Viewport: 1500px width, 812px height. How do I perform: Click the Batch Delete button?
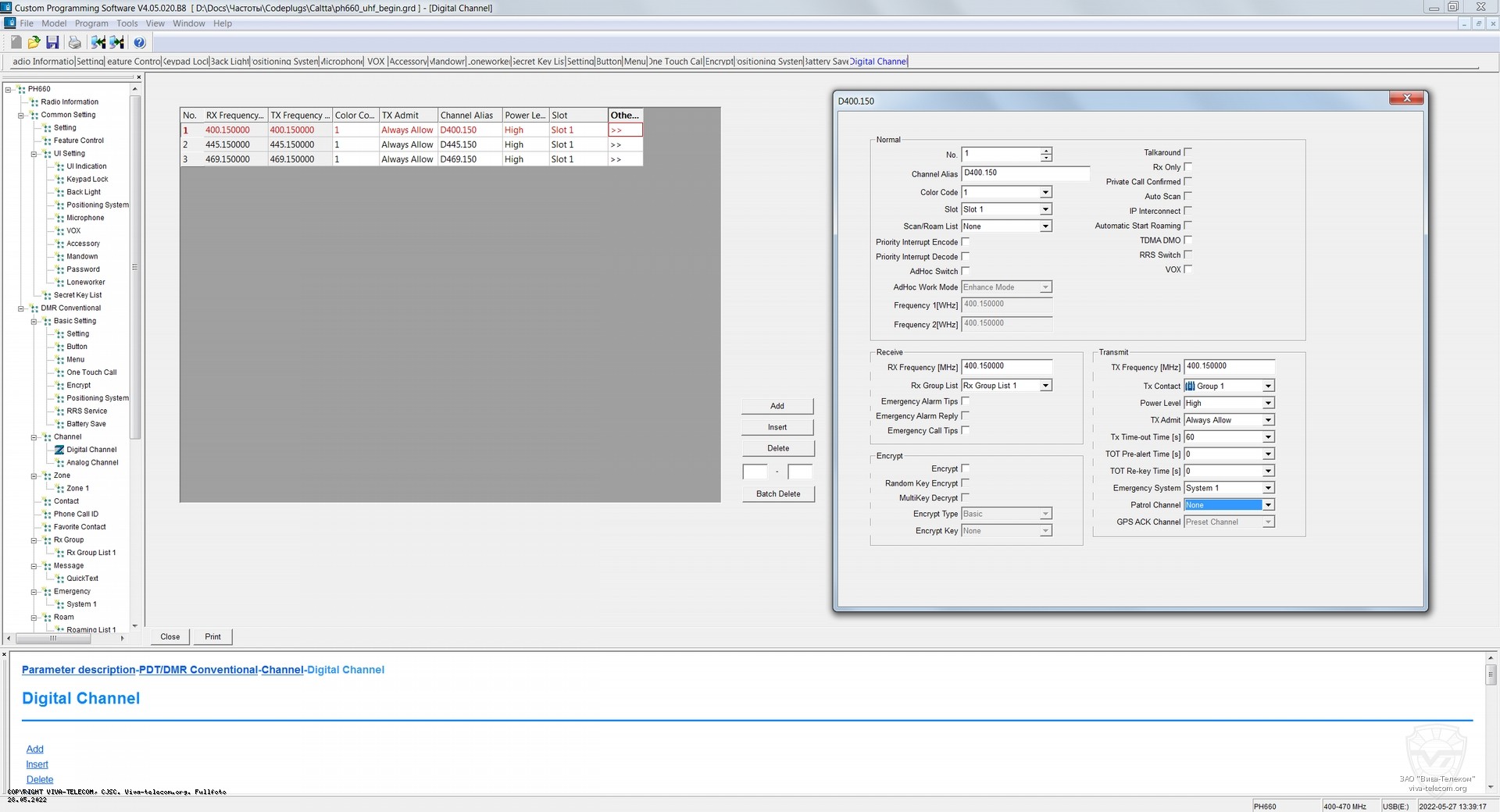(x=777, y=494)
